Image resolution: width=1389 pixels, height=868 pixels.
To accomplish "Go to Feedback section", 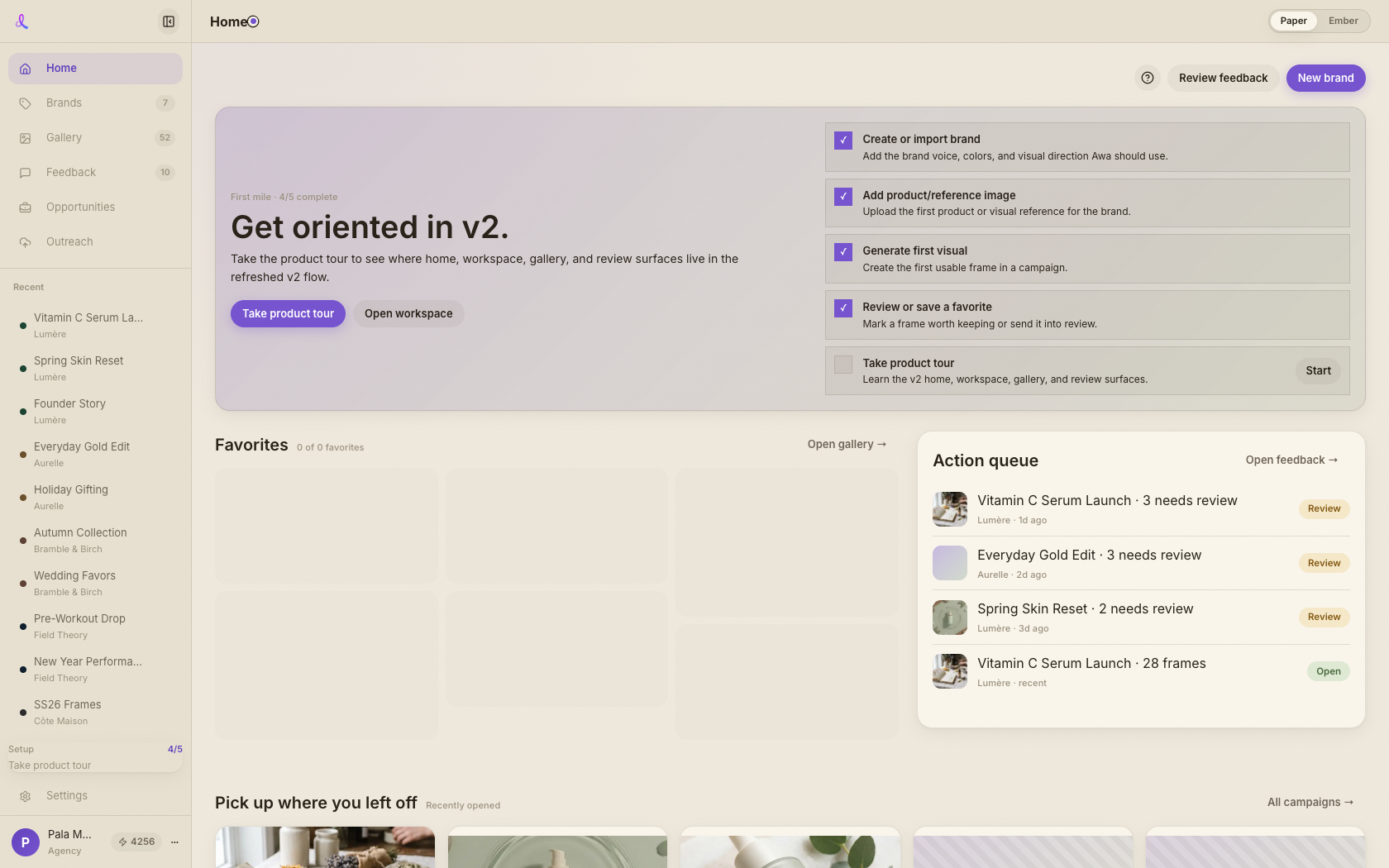I will point(95,173).
